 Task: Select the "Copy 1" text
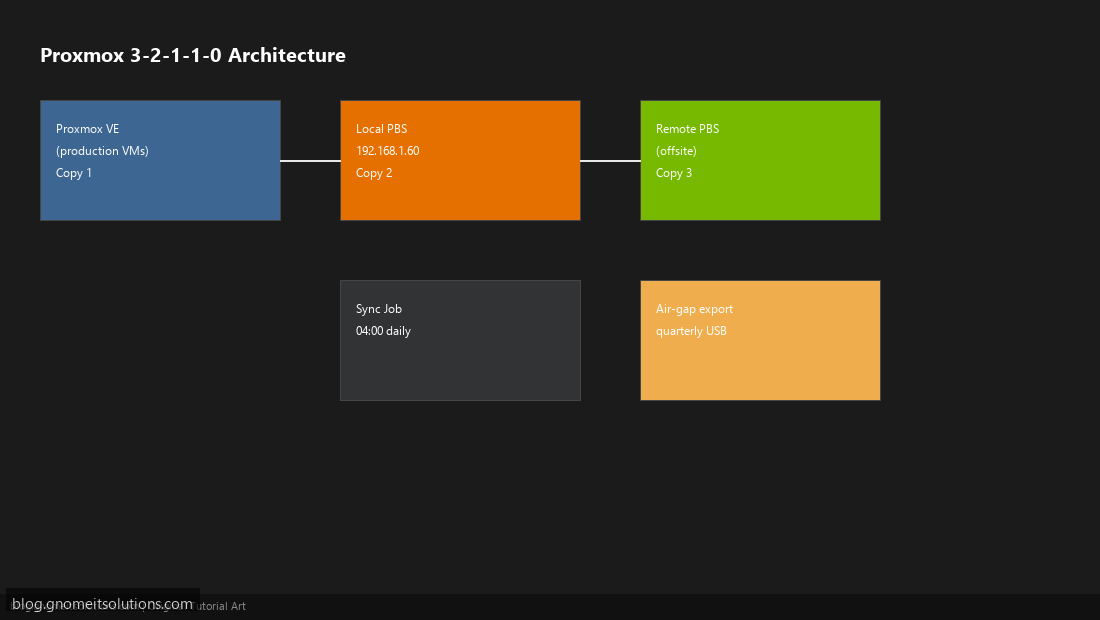(x=74, y=173)
